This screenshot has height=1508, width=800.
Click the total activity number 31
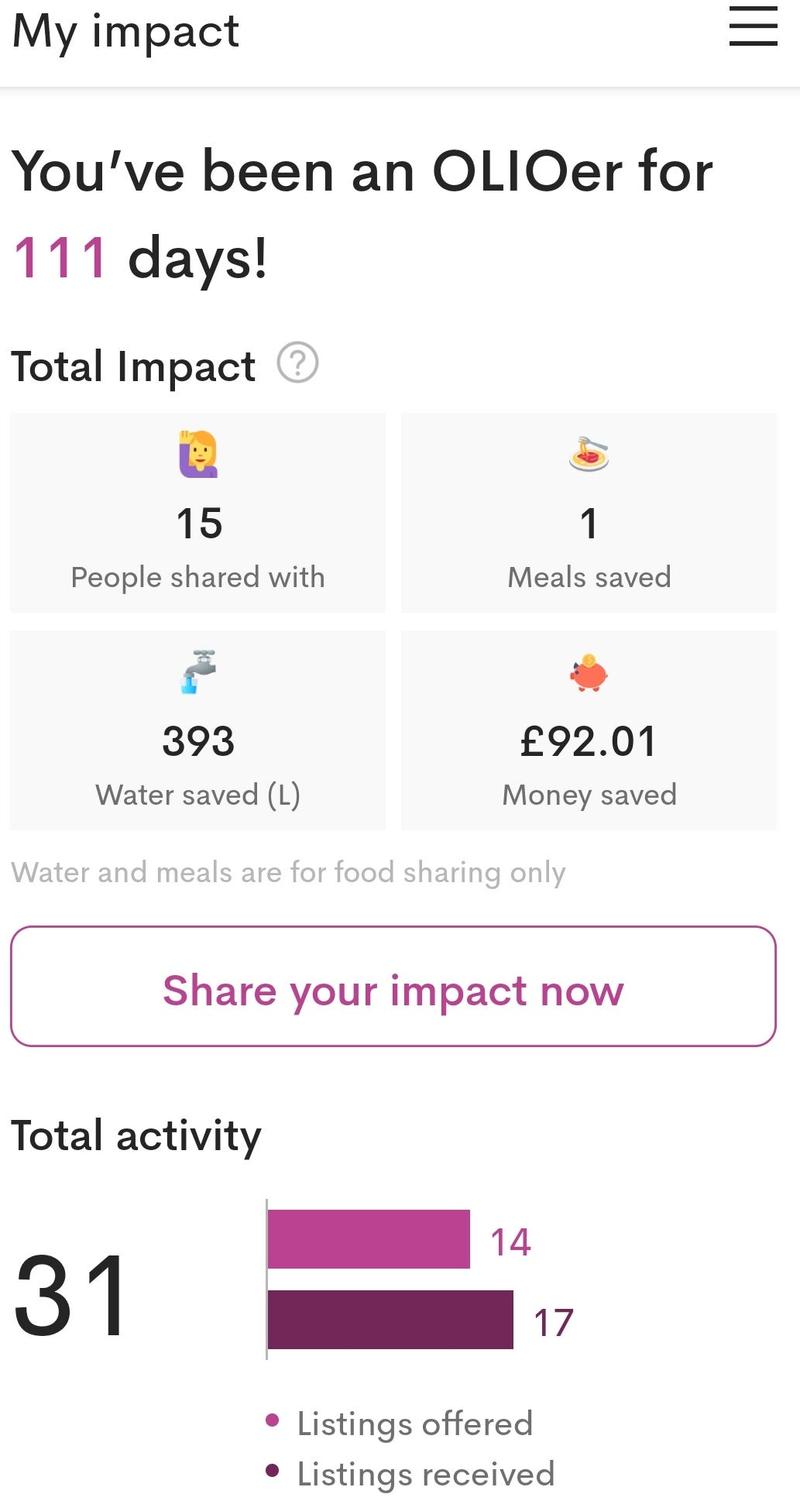pos(72,1296)
